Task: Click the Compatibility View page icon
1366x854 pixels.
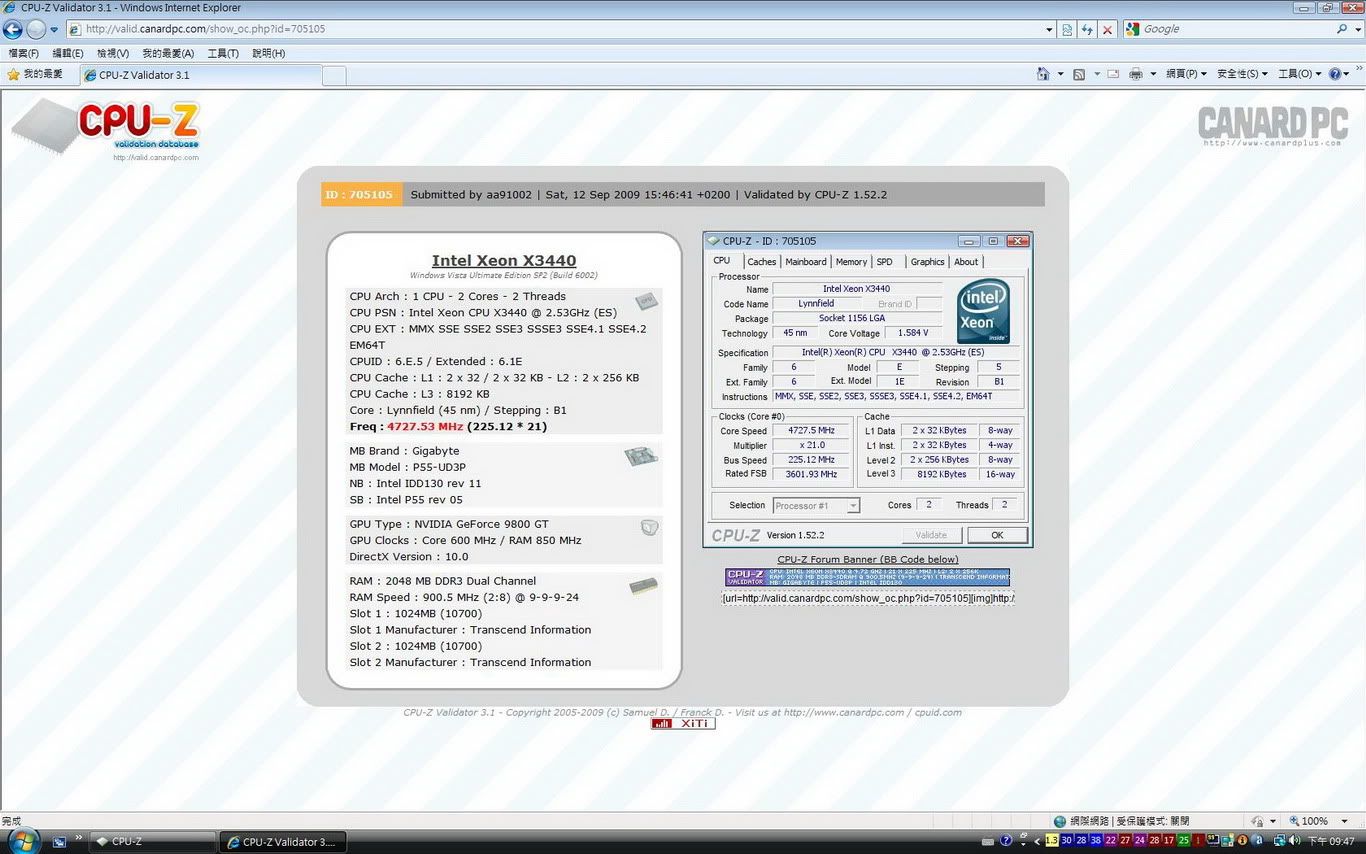Action: point(1068,30)
